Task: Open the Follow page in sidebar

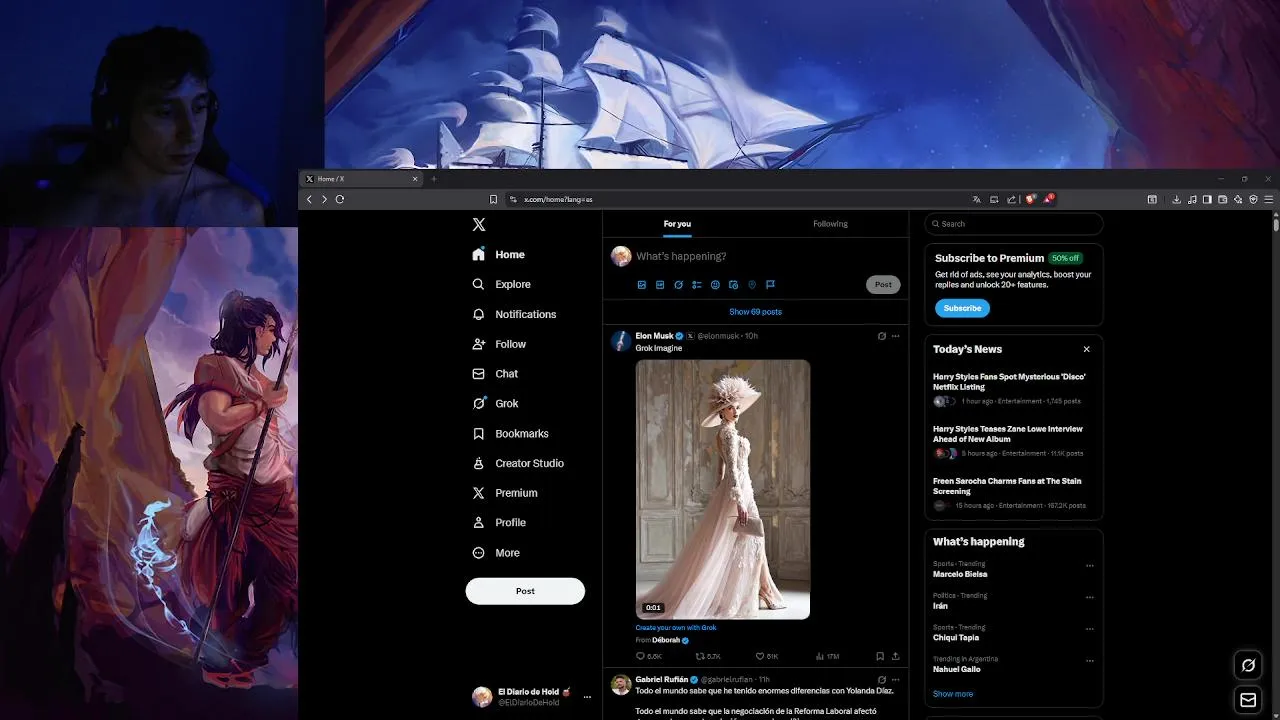Action: 499,344
